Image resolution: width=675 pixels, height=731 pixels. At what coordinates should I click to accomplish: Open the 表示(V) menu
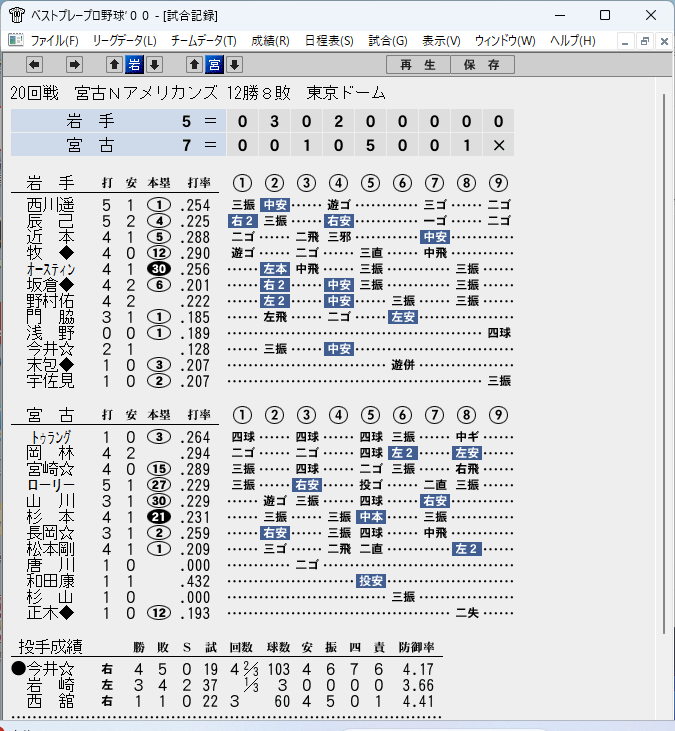pyautogui.click(x=441, y=41)
